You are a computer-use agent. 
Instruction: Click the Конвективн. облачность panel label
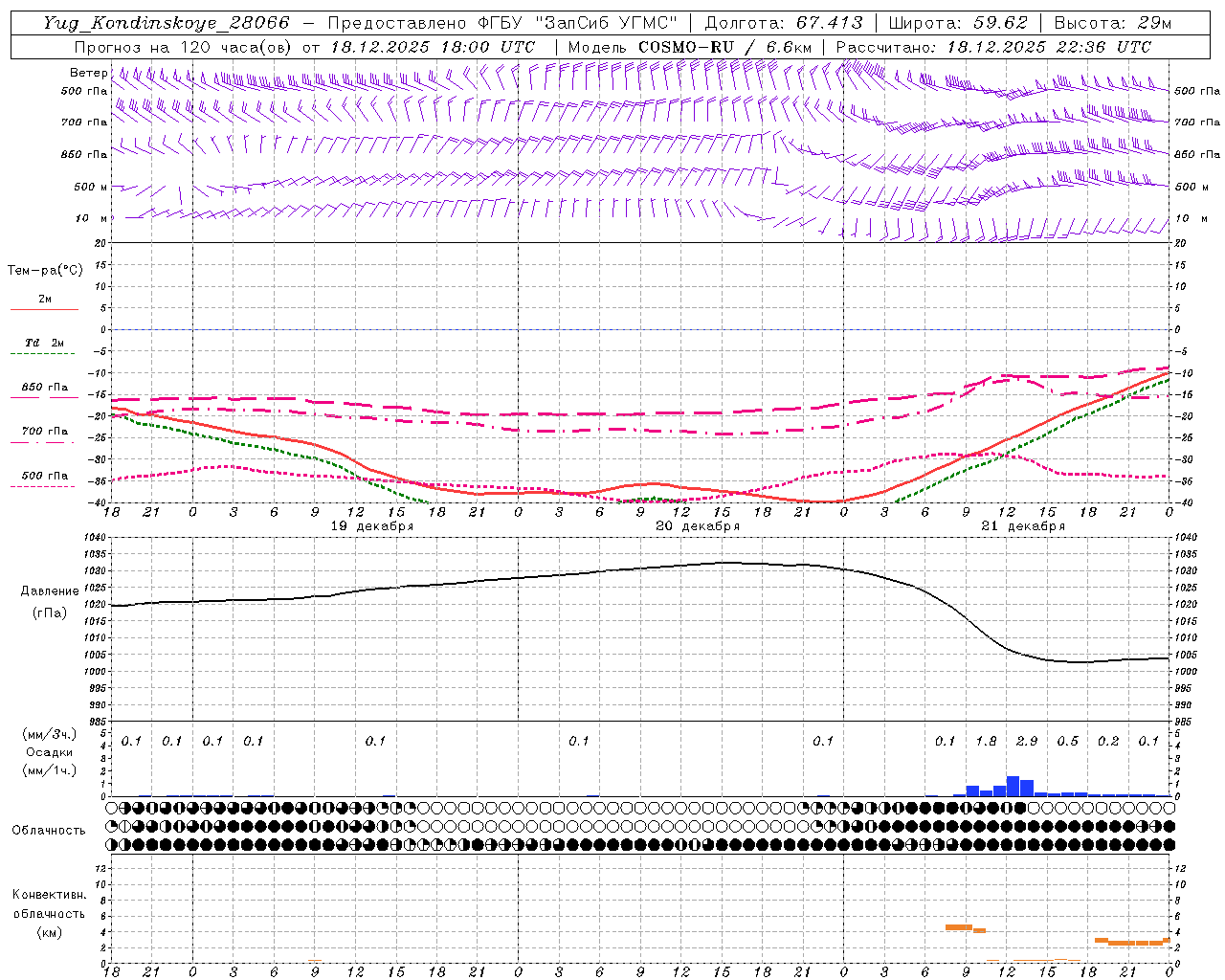coord(49,904)
